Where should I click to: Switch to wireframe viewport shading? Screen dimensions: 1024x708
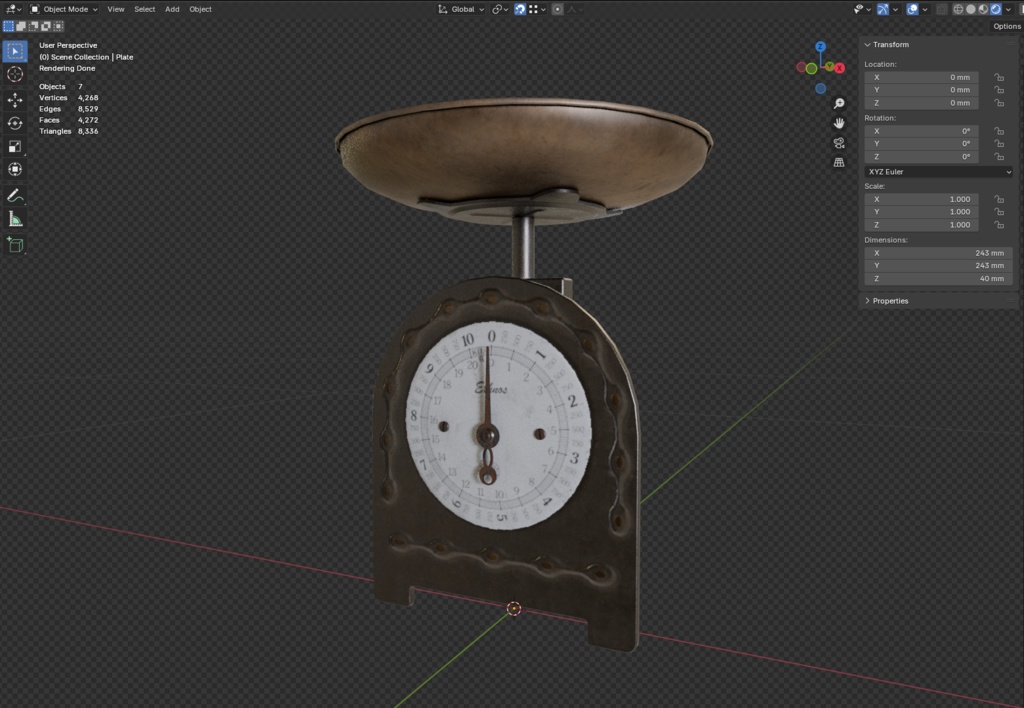[x=958, y=9]
